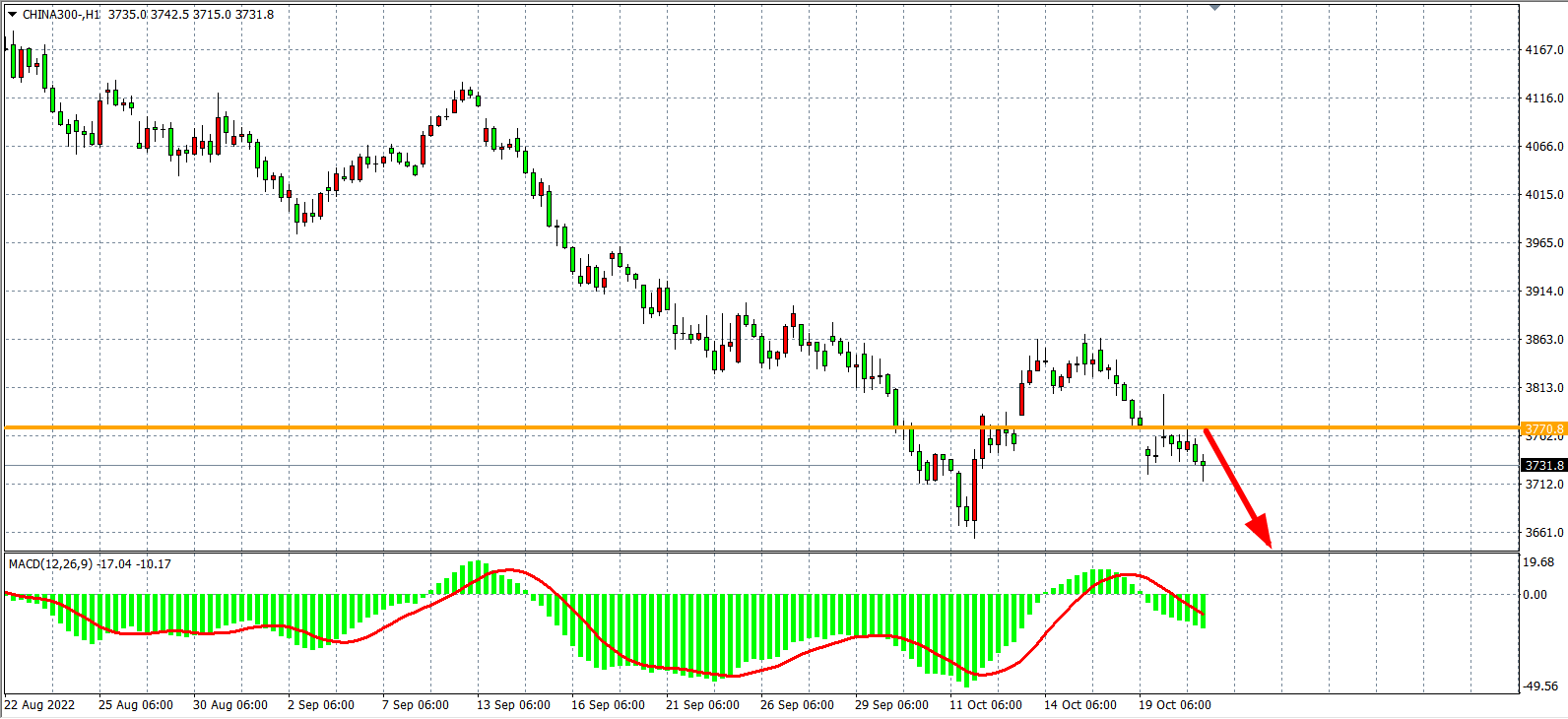Click the separator between chart and MACD
Image resolution: width=1568 pixels, height=719 pixels.
tap(758, 552)
